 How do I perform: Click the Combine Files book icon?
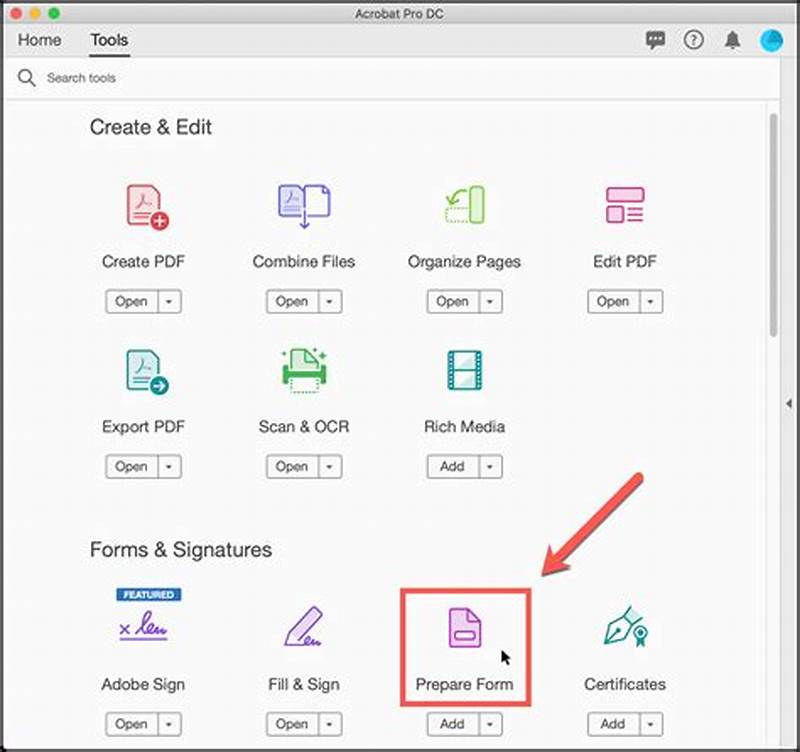click(303, 204)
